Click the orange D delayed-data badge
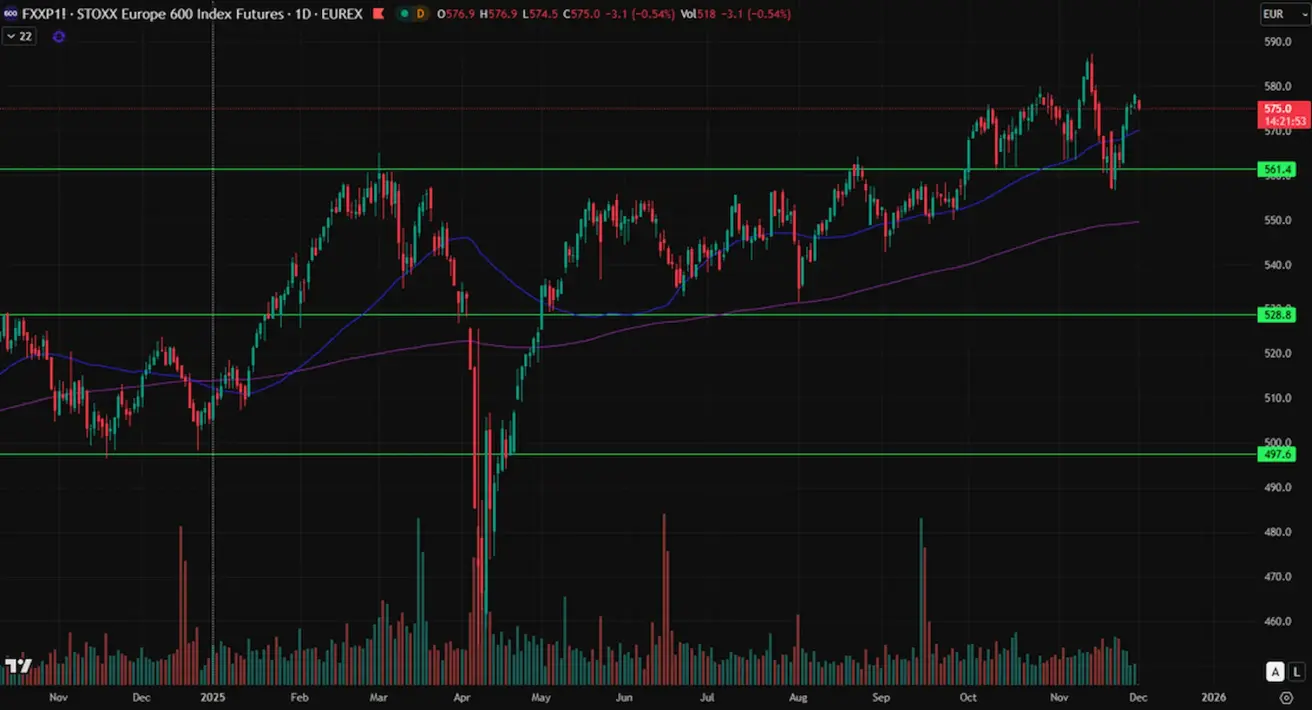1312x710 pixels. 420,14
